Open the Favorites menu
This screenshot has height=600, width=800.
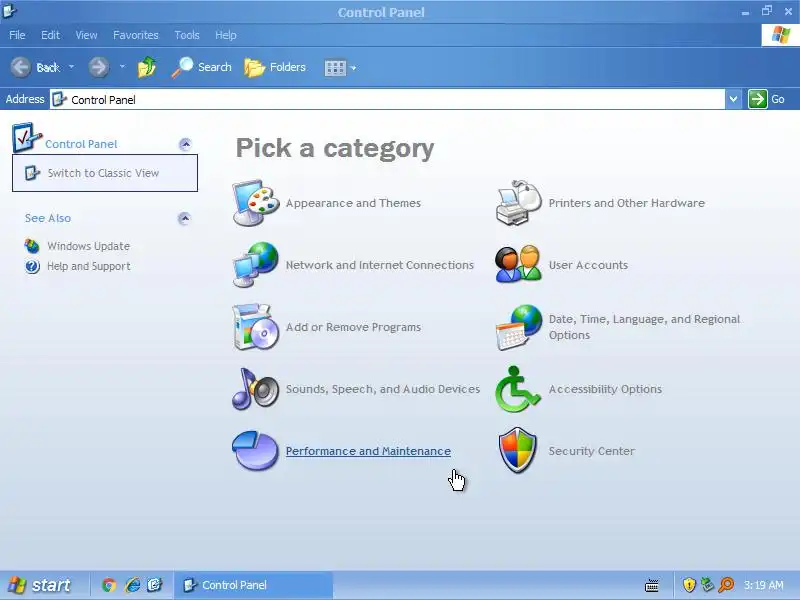pos(136,35)
